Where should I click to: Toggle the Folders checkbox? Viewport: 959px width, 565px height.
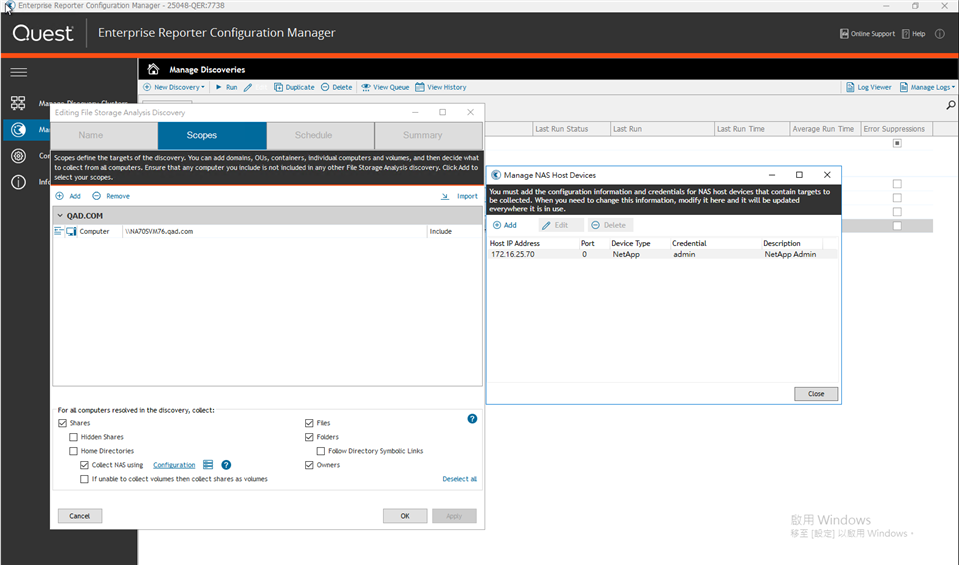309,437
